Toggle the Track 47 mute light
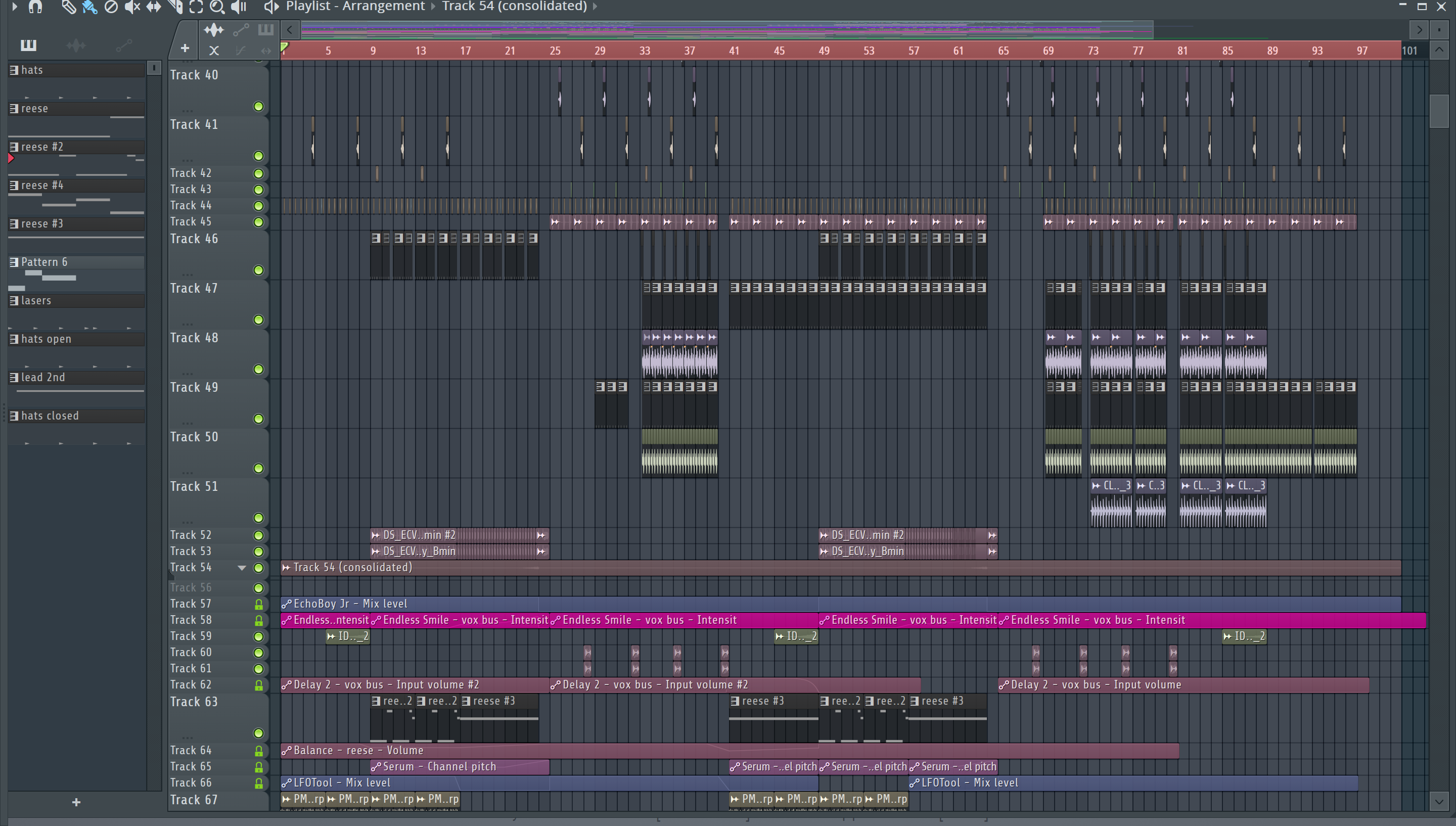The height and width of the screenshot is (826, 1456). point(259,320)
